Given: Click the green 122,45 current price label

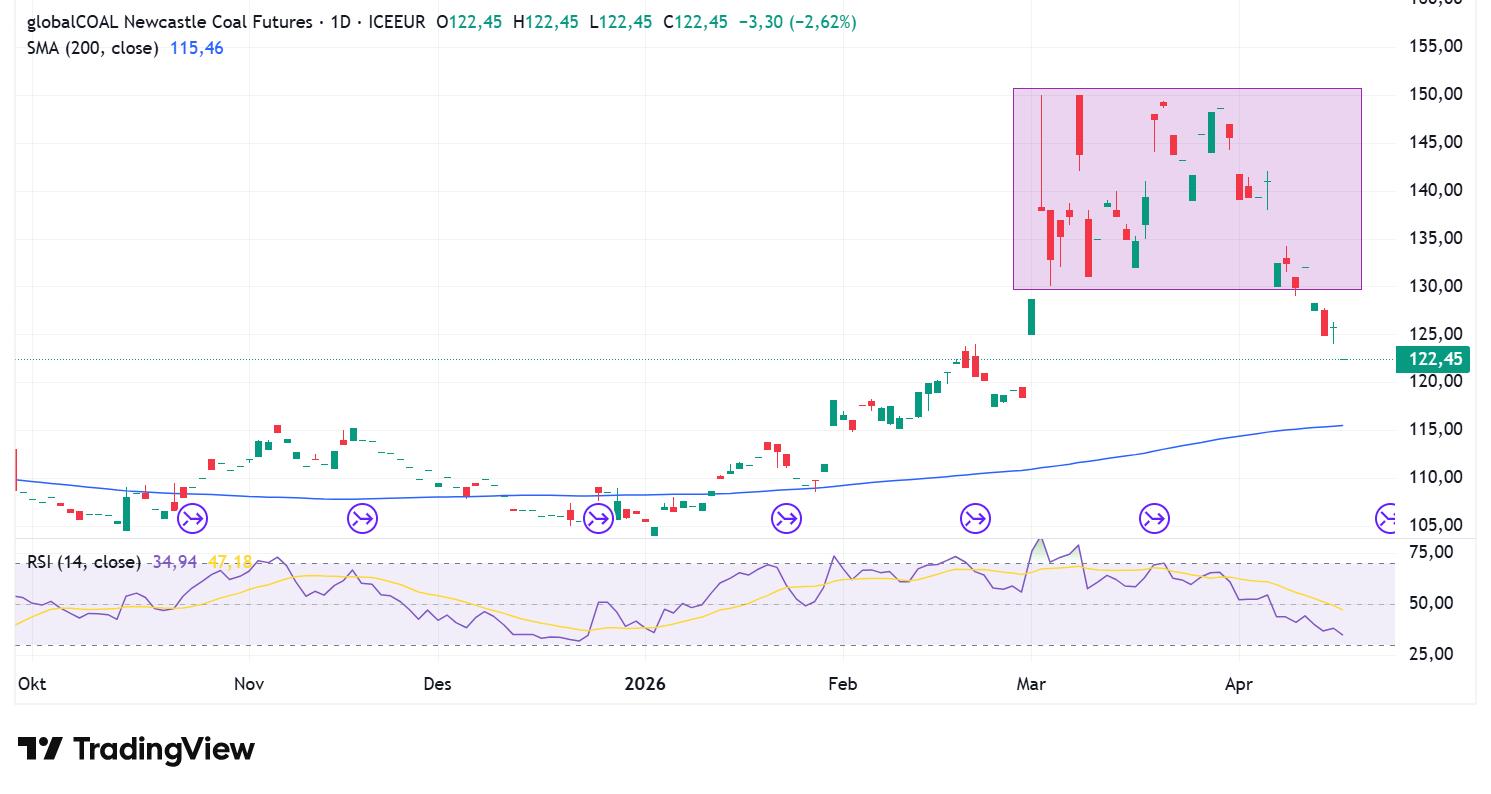Looking at the screenshot, I should [x=1432, y=359].
